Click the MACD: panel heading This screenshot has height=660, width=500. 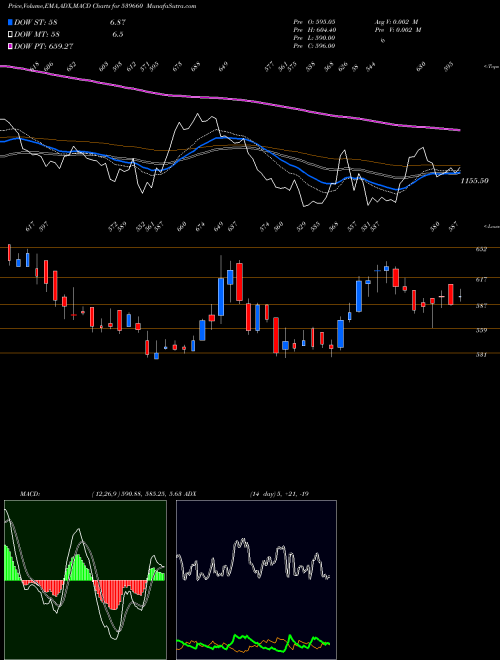point(29,494)
